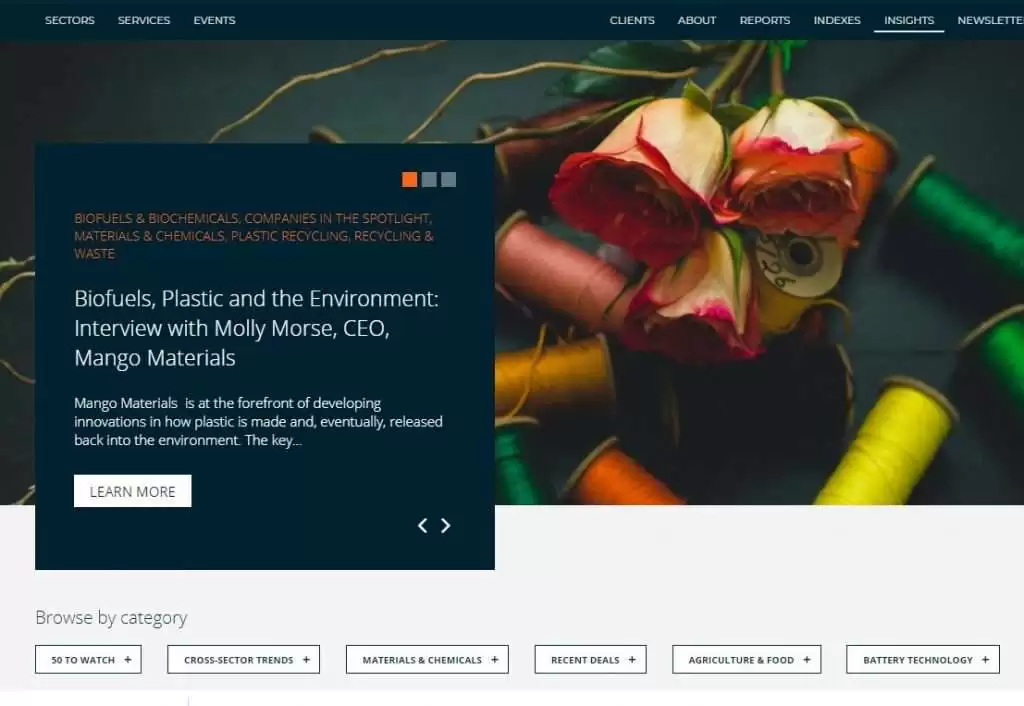Open the Sectors menu
1024x706 pixels.
pyautogui.click(x=69, y=20)
